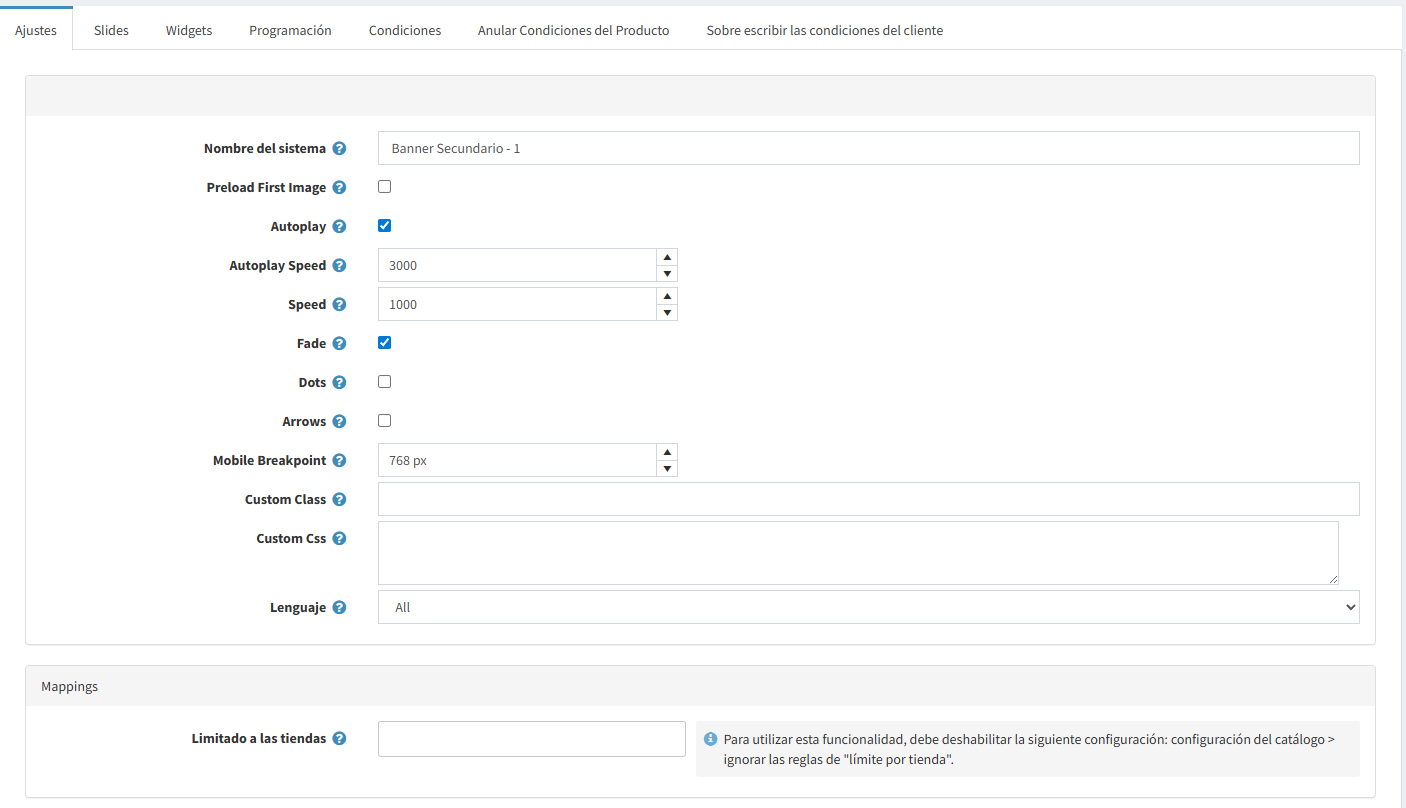Switch to the Slides tab
This screenshot has width=1406, height=808.
click(x=111, y=30)
